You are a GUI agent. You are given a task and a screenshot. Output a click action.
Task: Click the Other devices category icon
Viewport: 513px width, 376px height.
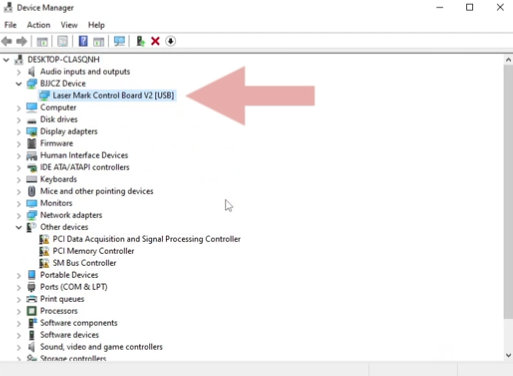pos(31,227)
